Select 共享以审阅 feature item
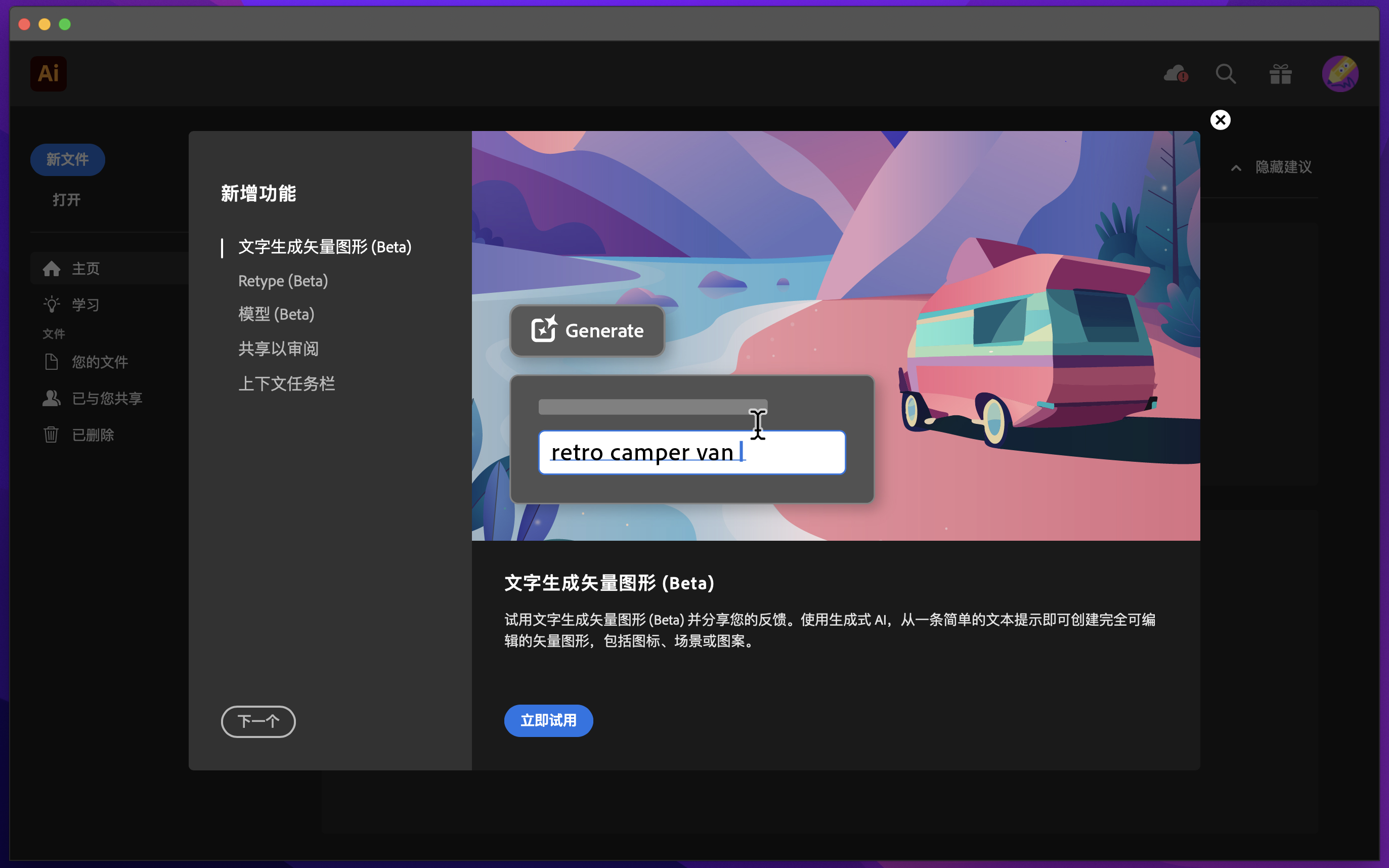1389x868 pixels. (278, 349)
